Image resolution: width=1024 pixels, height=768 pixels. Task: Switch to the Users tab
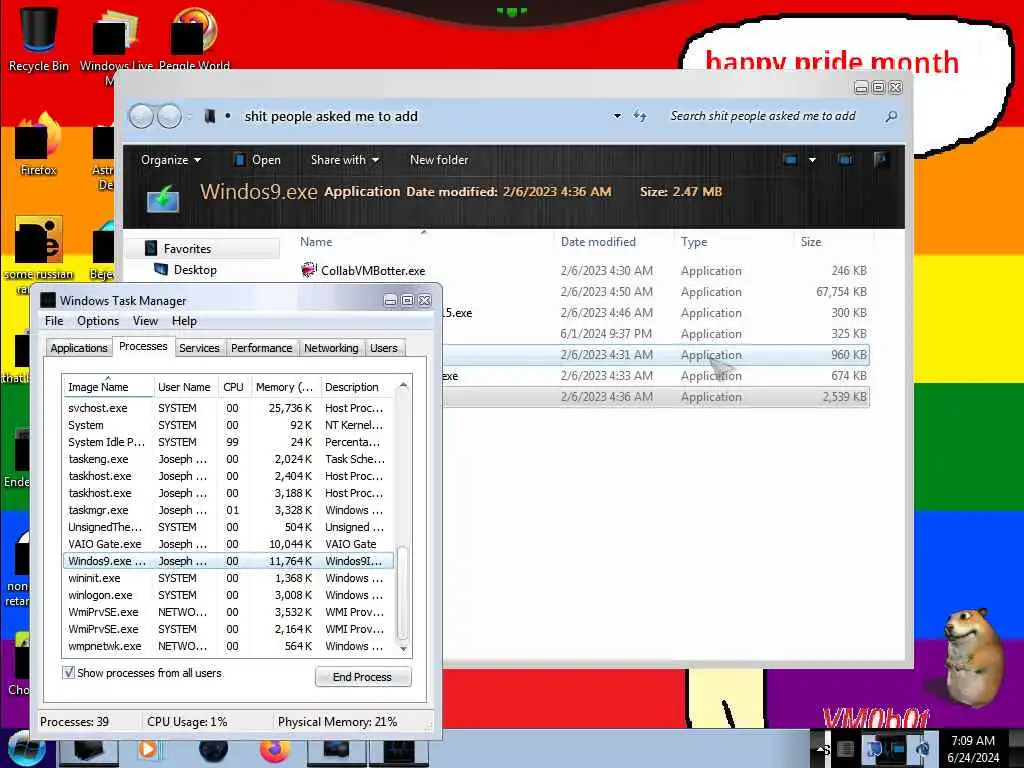(383, 348)
